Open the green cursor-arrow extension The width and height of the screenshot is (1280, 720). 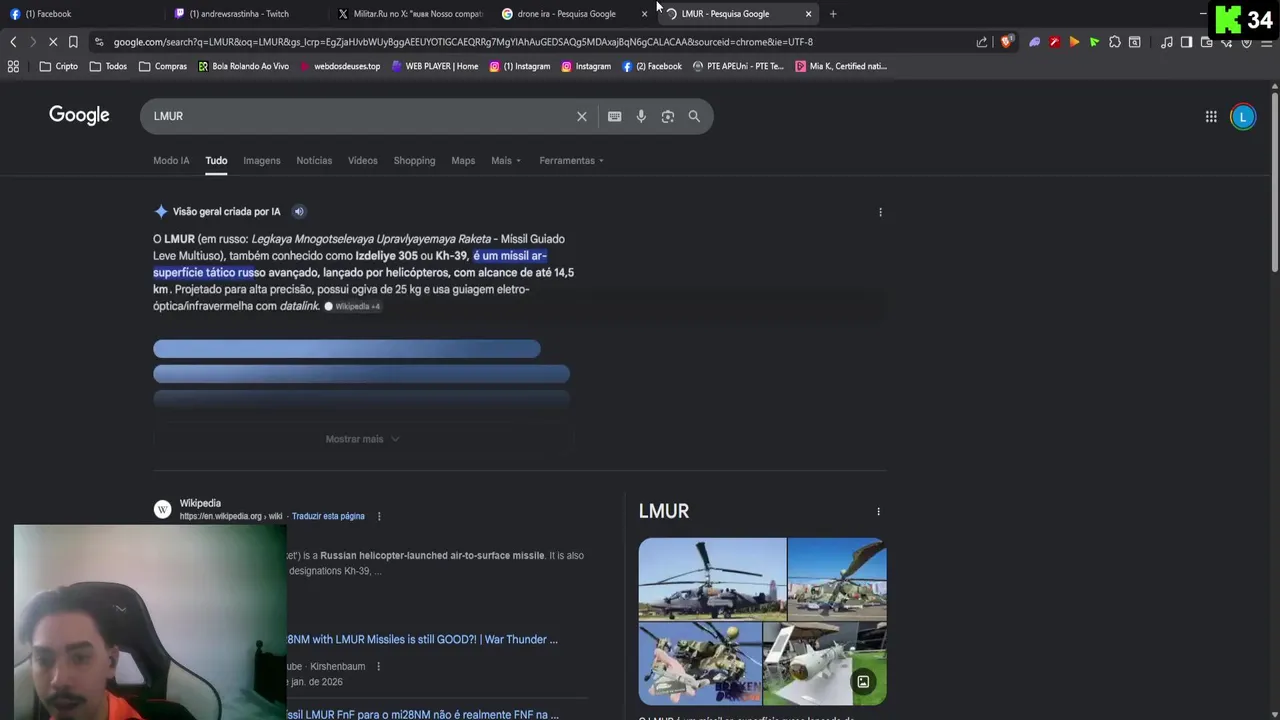click(x=1094, y=42)
